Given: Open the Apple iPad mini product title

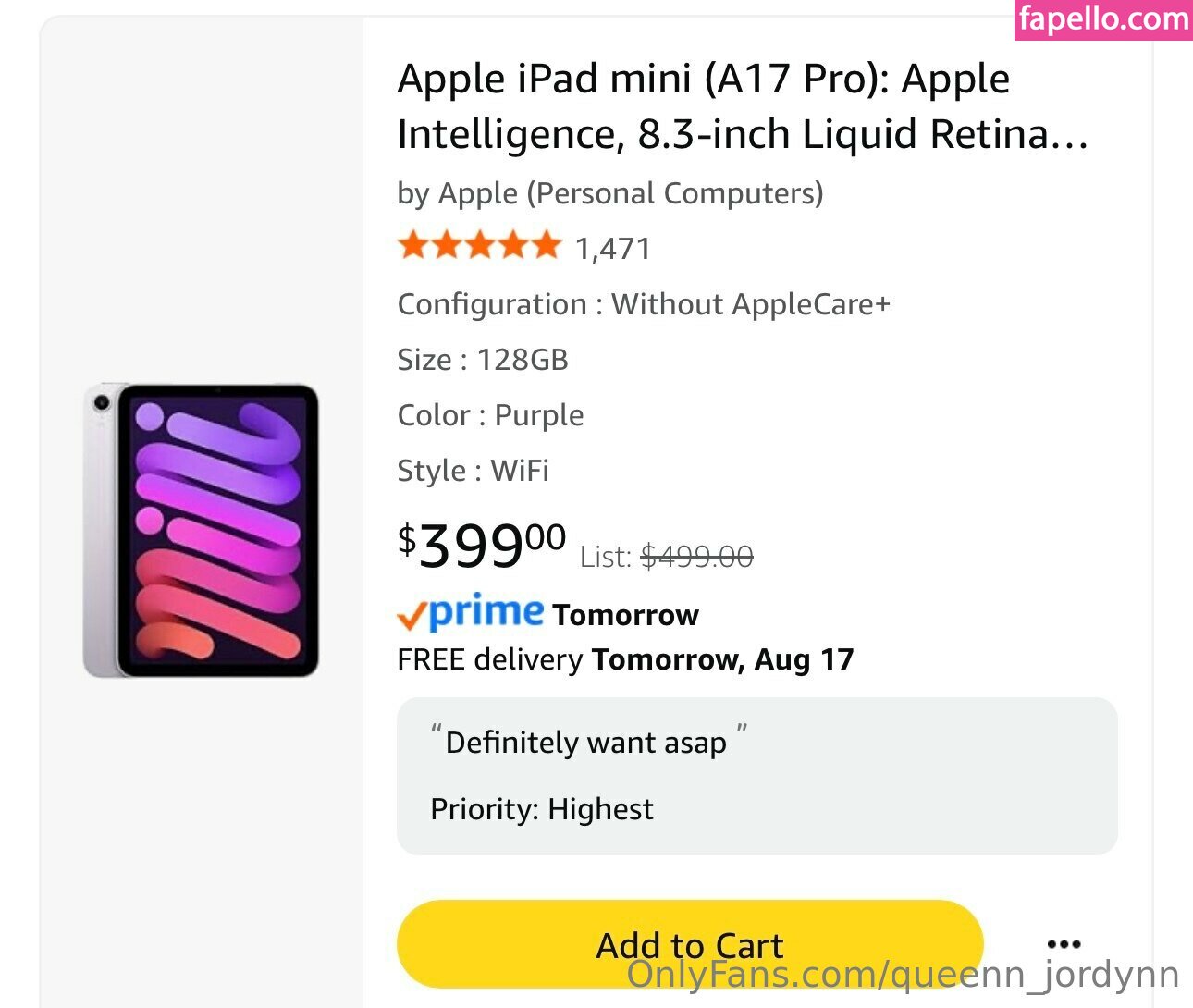Looking at the screenshot, I should 743,106.
